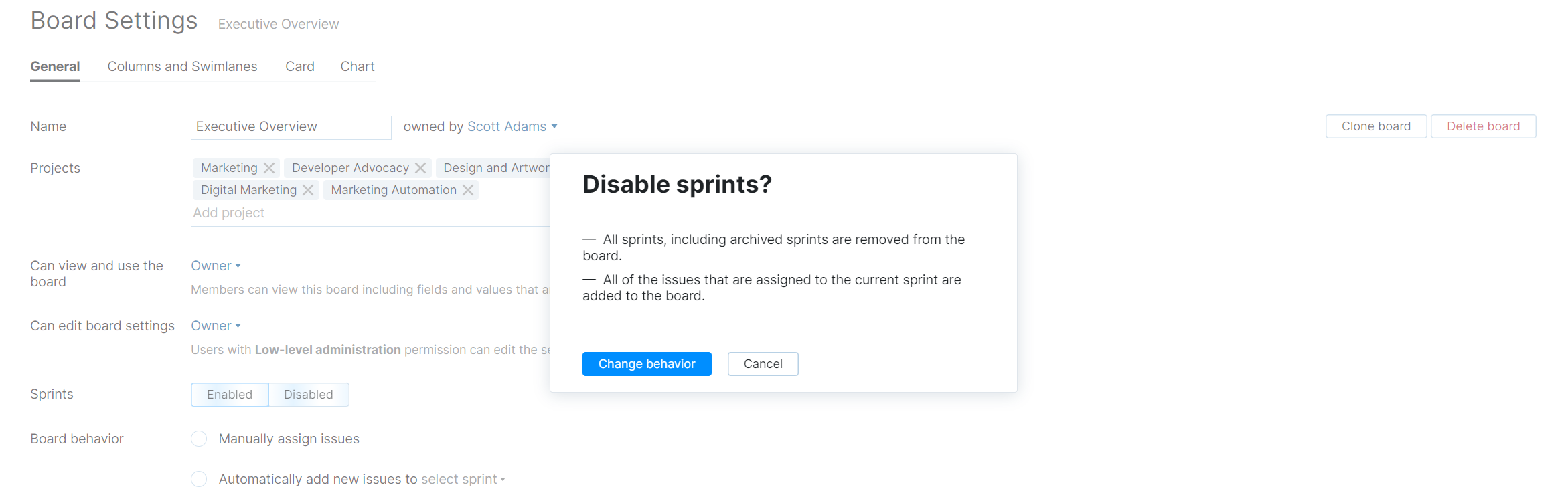Open the Scott Adams owner dropdown

click(x=512, y=126)
